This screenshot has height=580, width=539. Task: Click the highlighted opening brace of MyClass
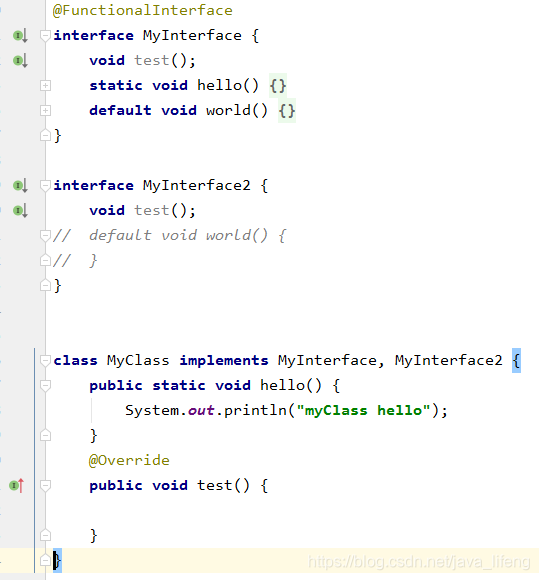[x=516, y=361]
